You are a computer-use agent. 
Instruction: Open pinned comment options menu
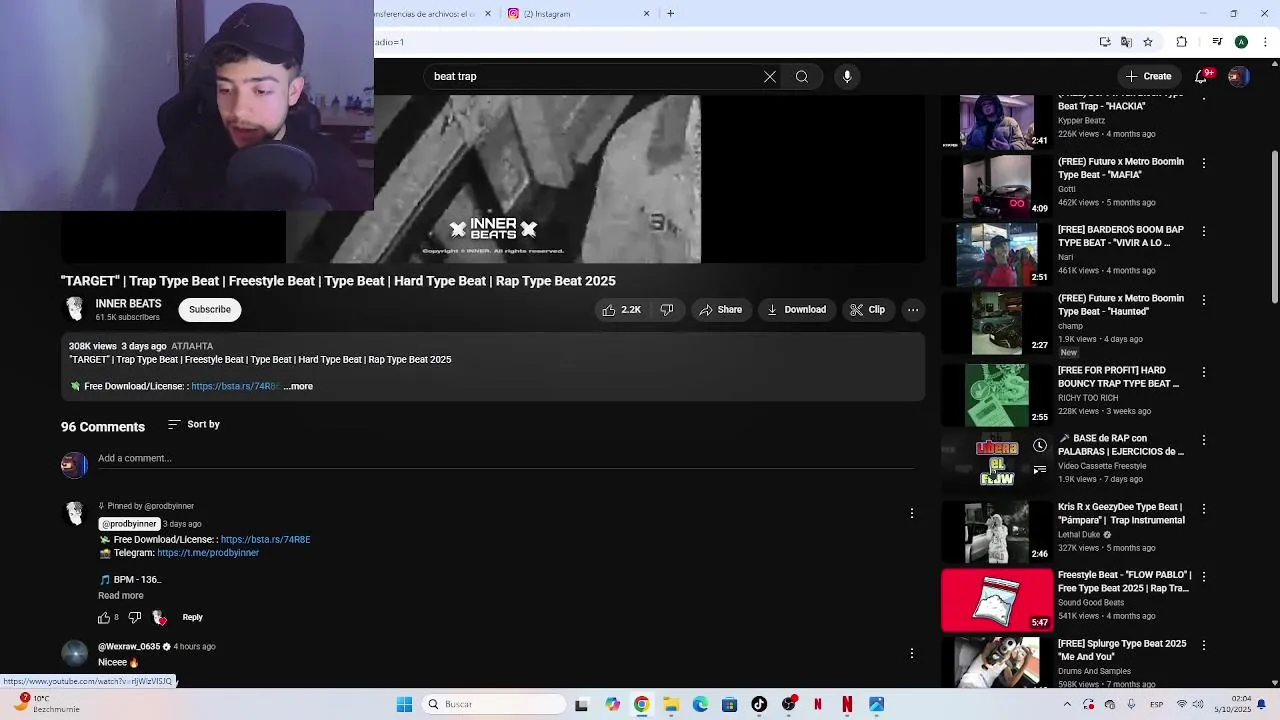[x=912, y=513]
